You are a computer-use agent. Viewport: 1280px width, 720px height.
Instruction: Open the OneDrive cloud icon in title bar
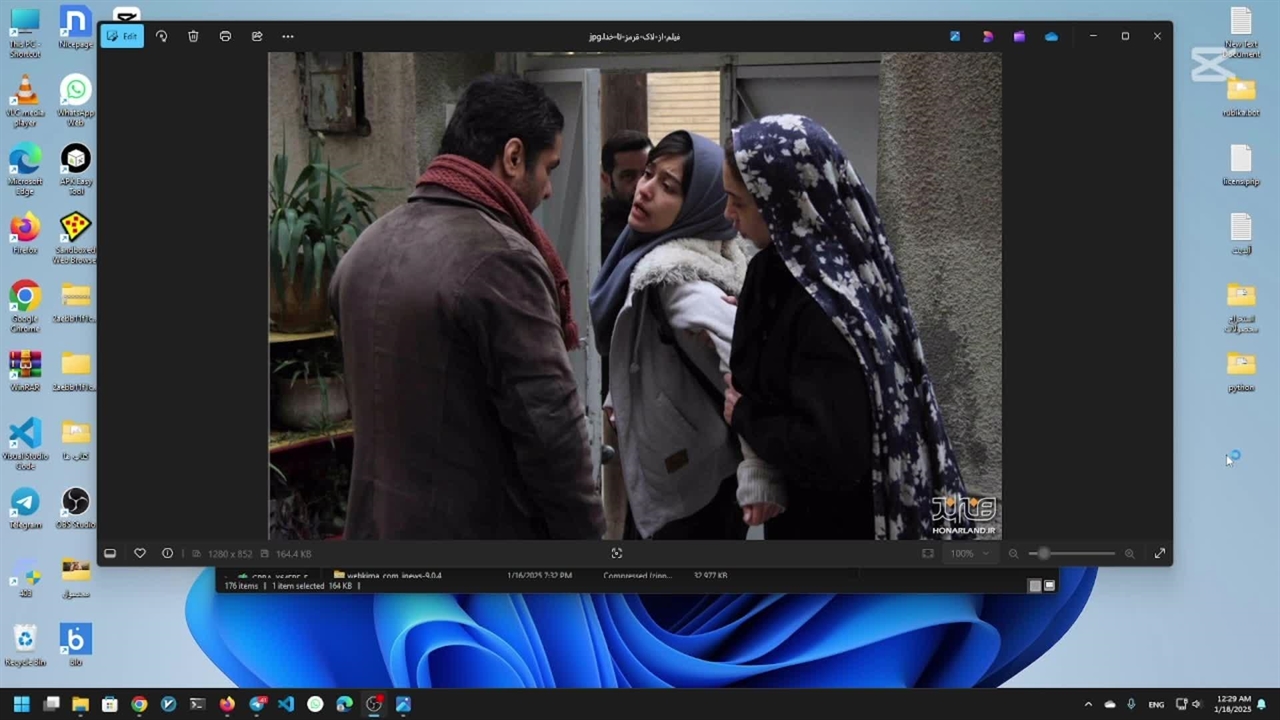pos(1051,36)
